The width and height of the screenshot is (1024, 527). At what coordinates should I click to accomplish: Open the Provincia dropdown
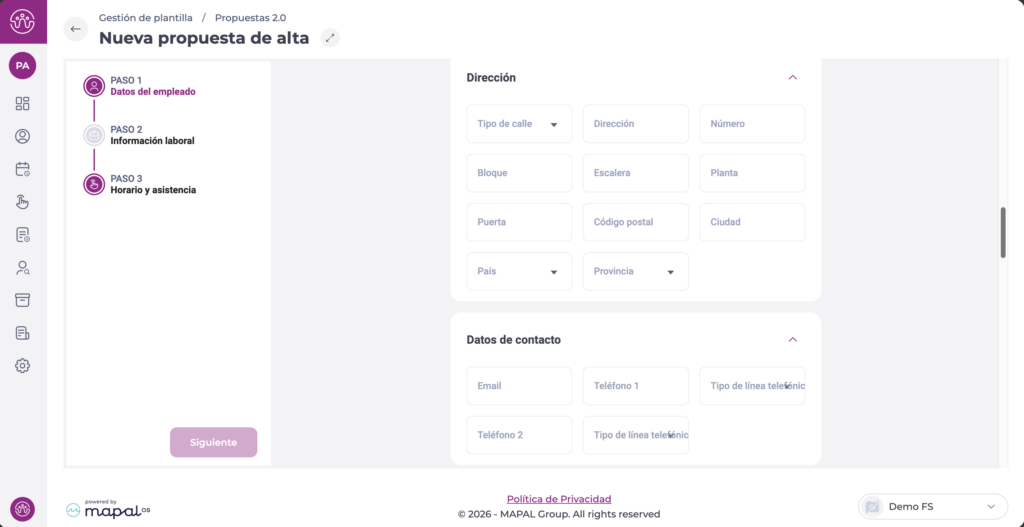635,271
